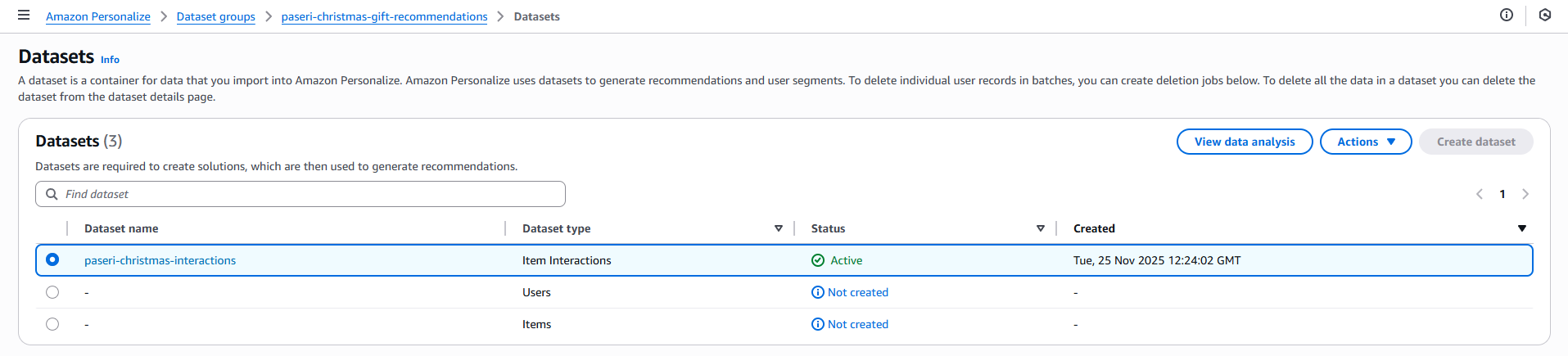Click the View data analysis button

[x=1244, y=142]
